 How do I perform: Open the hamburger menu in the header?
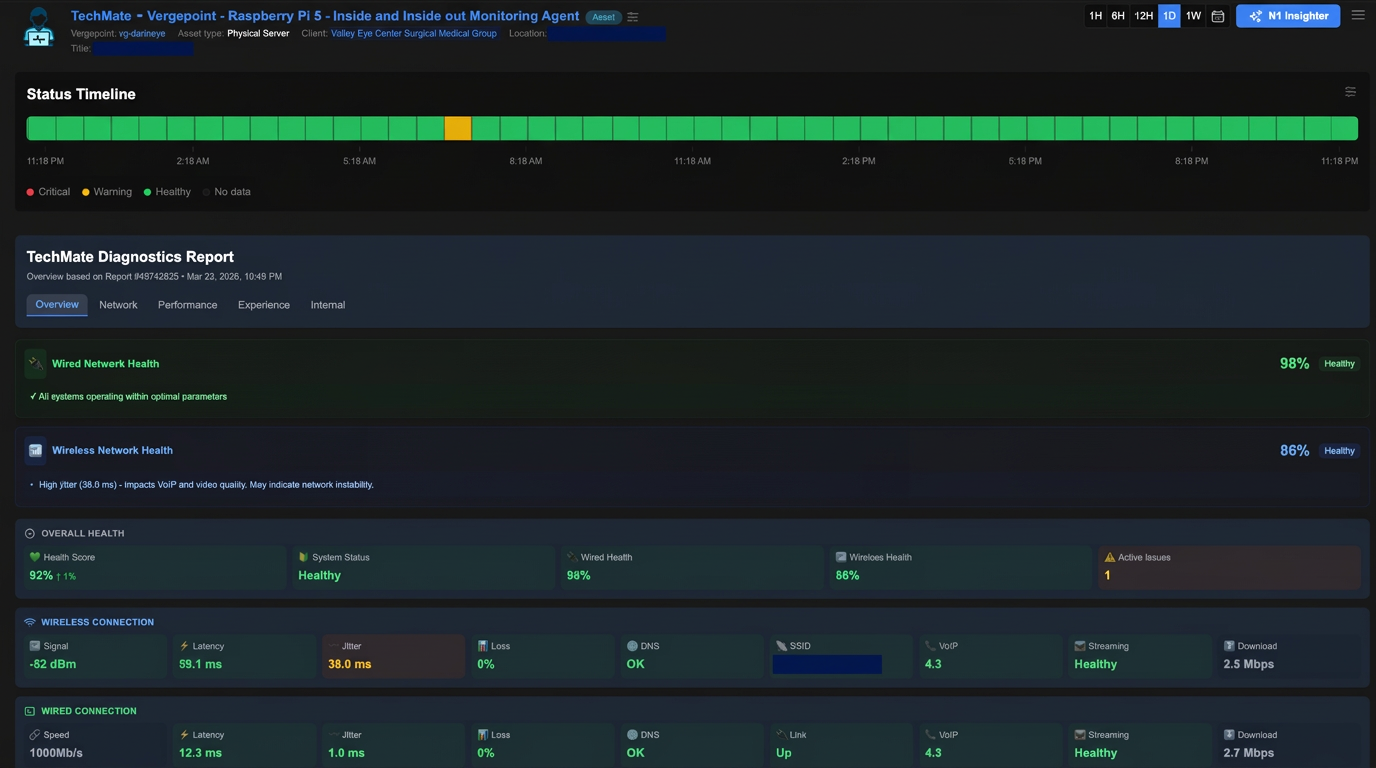1357,15
